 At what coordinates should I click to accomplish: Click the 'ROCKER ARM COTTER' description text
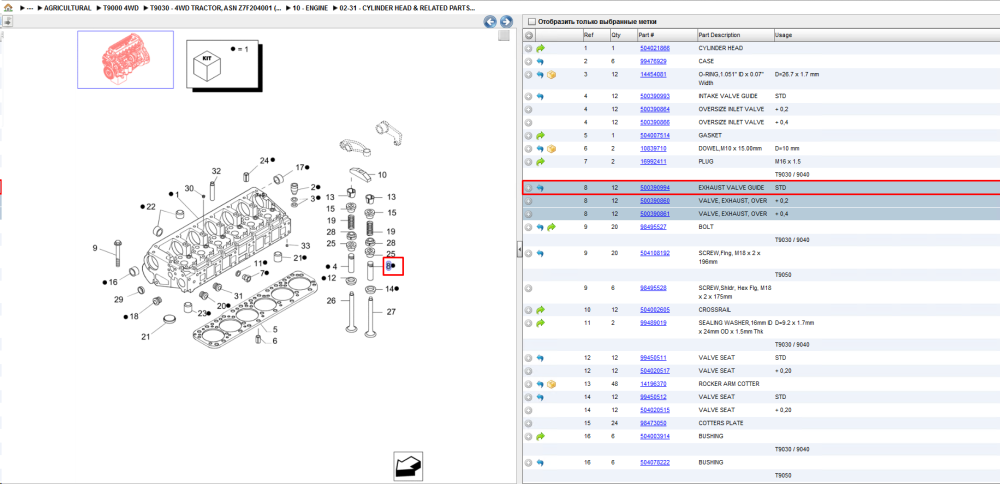coord(728,384)
